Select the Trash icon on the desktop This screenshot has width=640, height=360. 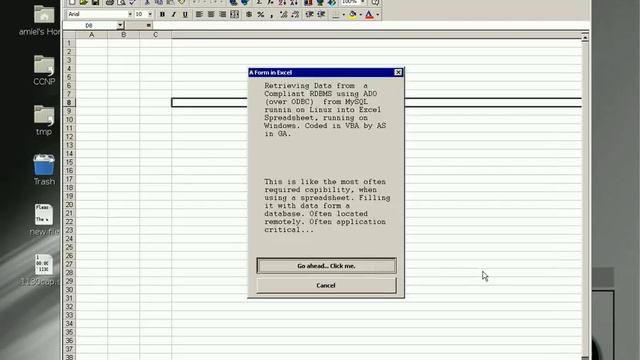(44, 170)
